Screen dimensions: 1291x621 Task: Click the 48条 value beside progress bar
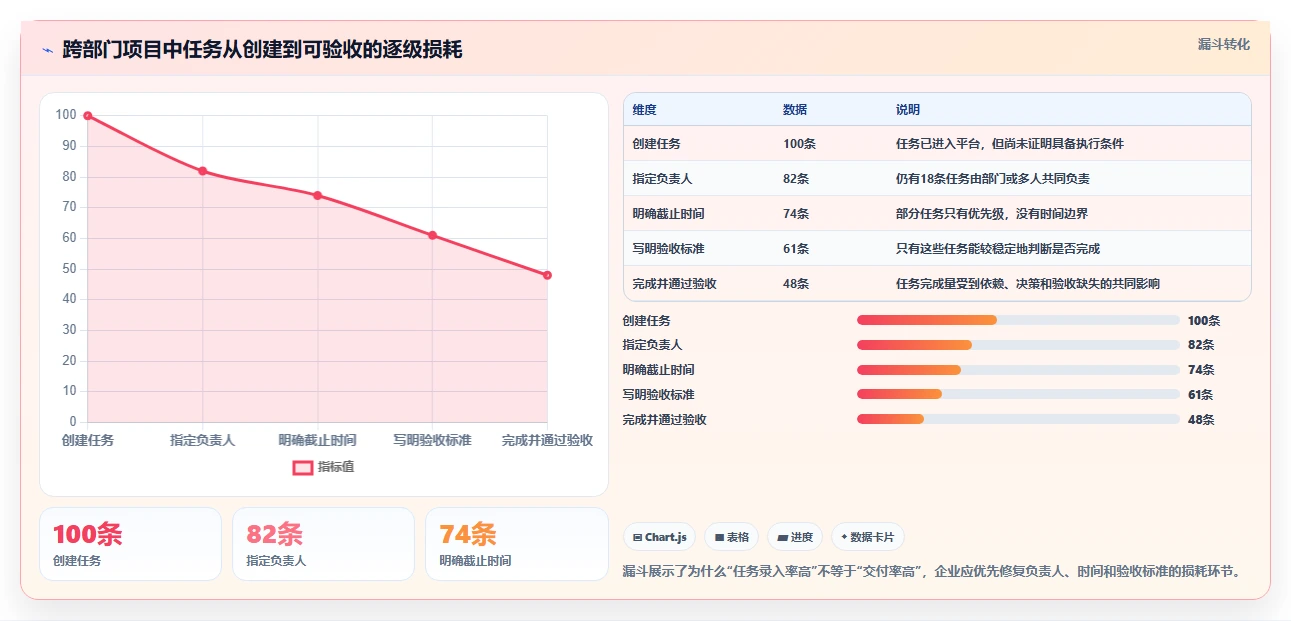1201,420
